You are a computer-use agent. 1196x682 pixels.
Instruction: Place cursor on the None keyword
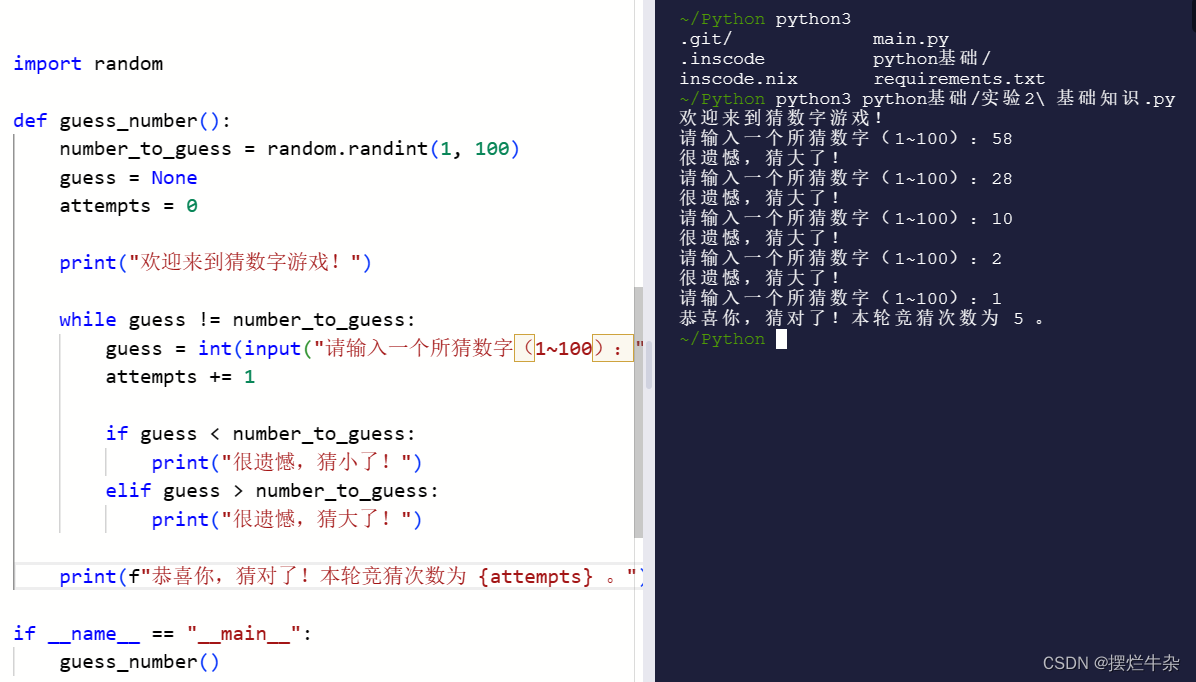[x=174, y=177]
